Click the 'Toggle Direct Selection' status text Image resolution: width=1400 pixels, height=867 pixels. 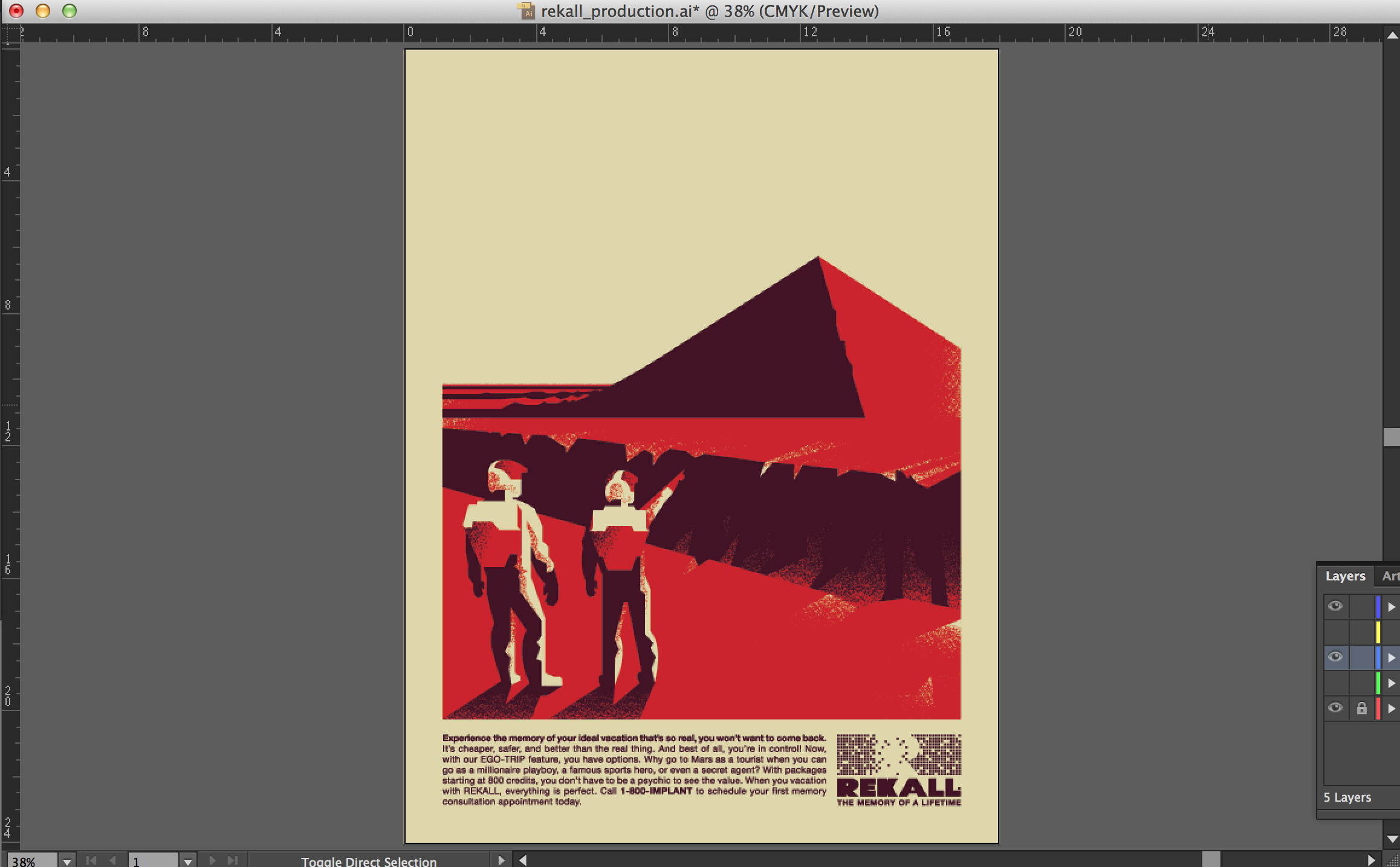tap(369, 861)
